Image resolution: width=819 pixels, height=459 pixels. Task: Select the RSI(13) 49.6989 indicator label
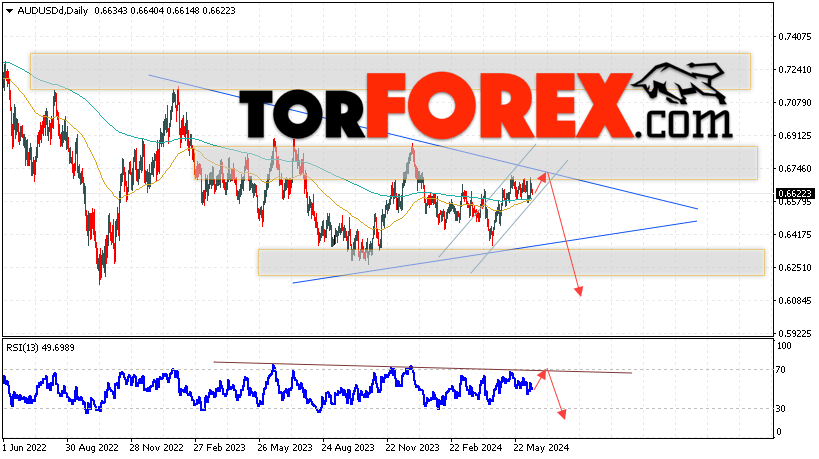pyautogui.click(x=40, y=348)
